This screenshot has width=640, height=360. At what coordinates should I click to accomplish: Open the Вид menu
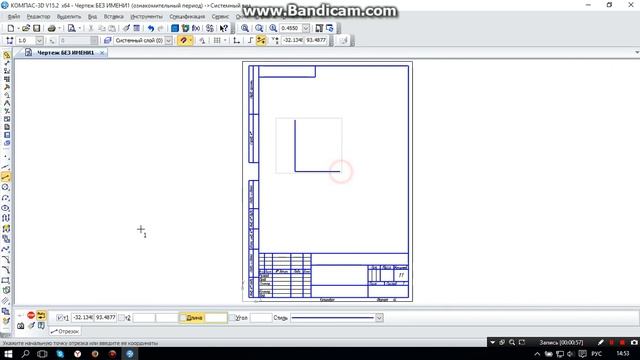click(93, 17)
